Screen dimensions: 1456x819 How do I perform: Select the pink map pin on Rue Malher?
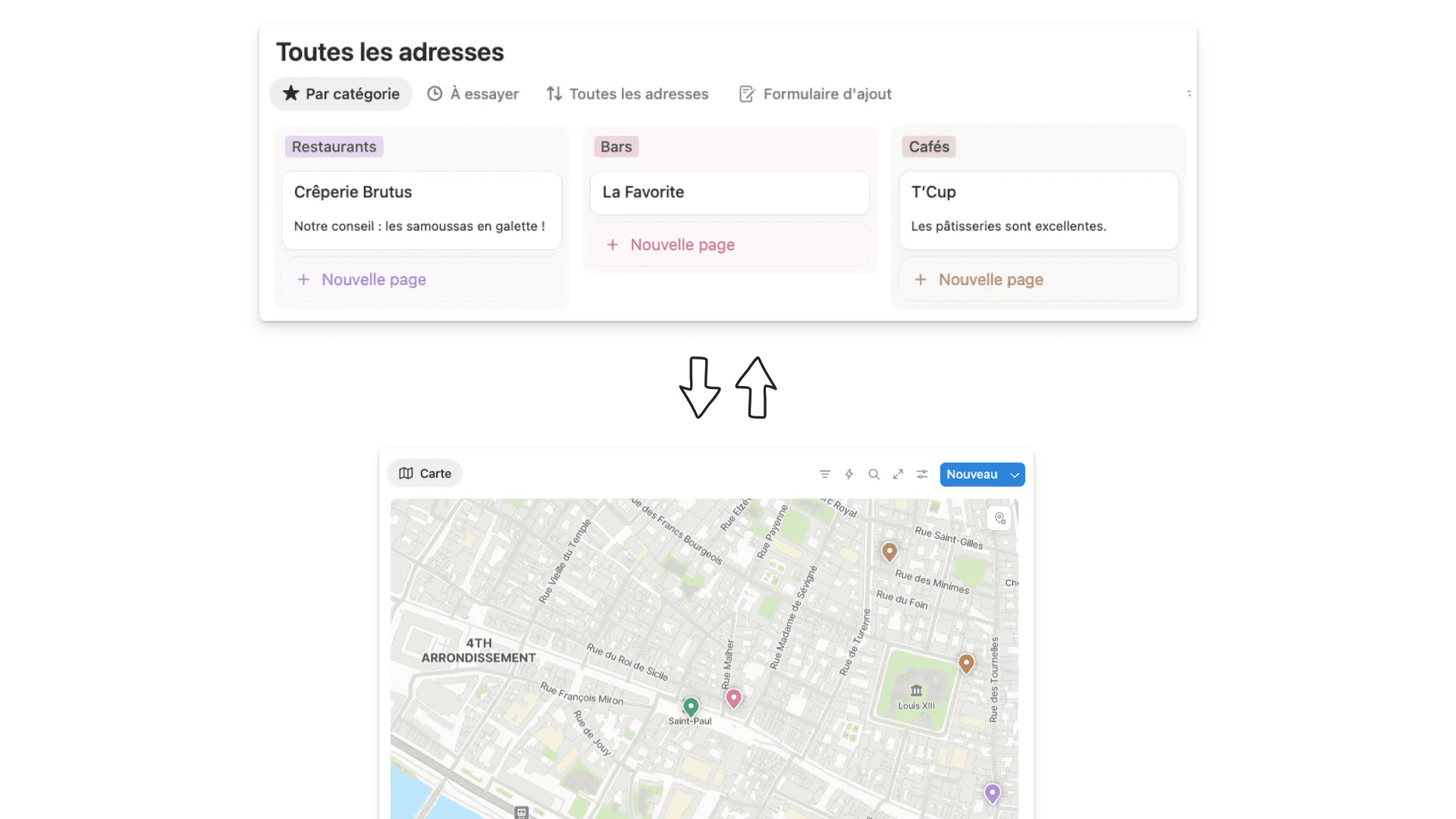coord(733,697)
